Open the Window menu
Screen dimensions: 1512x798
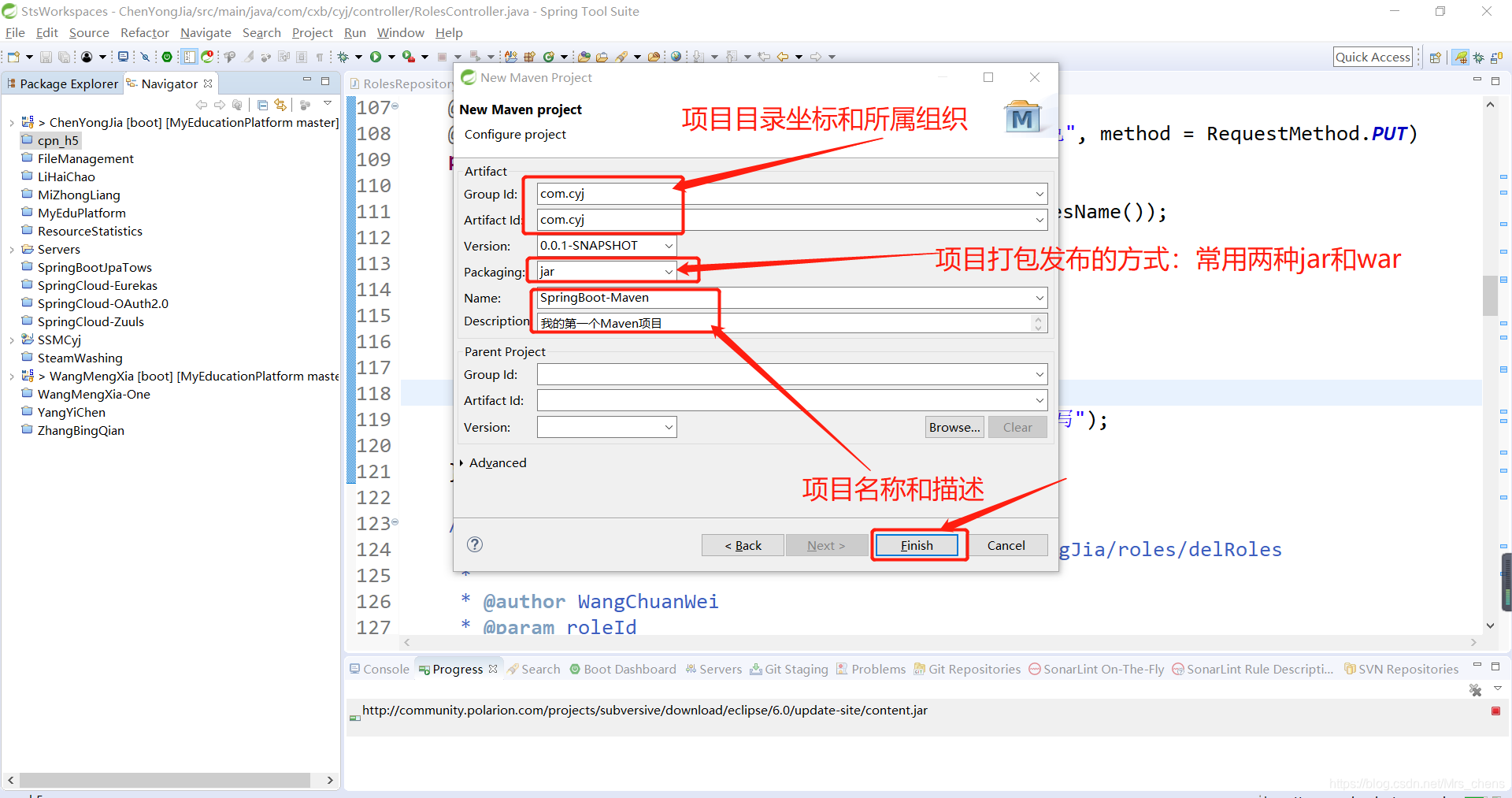pyautogui.click(x=400, y=32)
